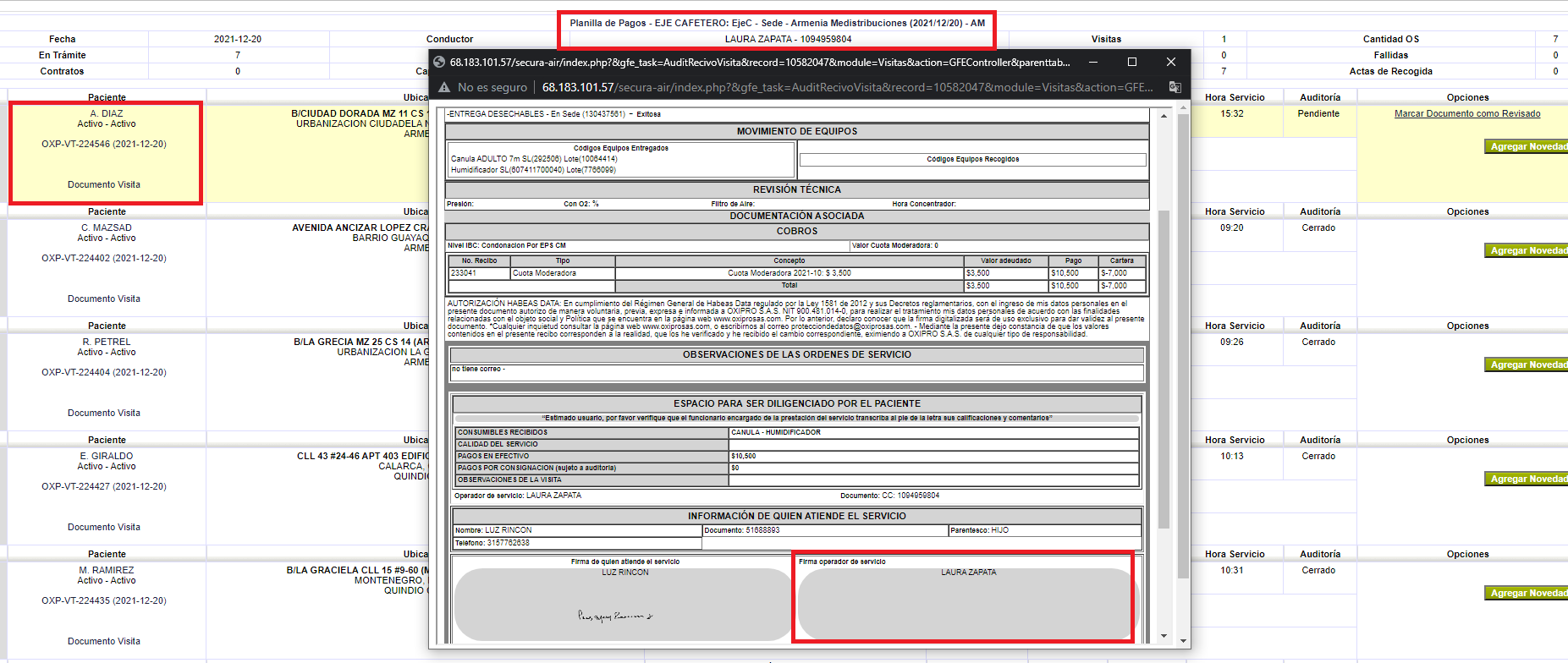The height and width of the screenshot is (663, 1568).
Task: Click the inner document vertical scrollbar thumb
Action: pos(1164,369)
